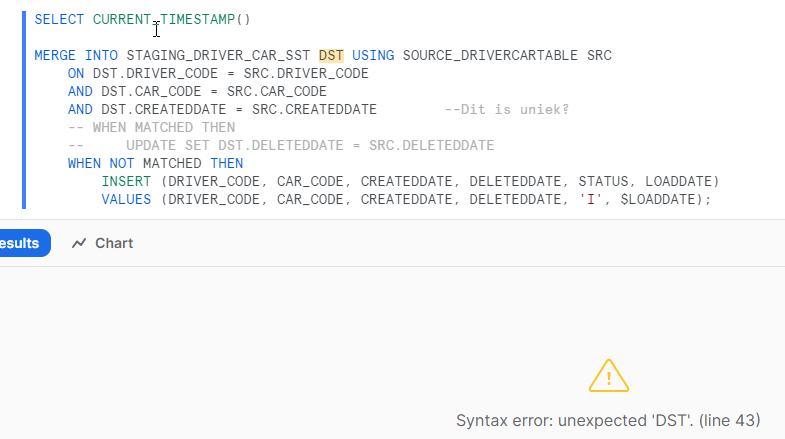Click the WHEN NOT MATCHED THEN line

155,164
